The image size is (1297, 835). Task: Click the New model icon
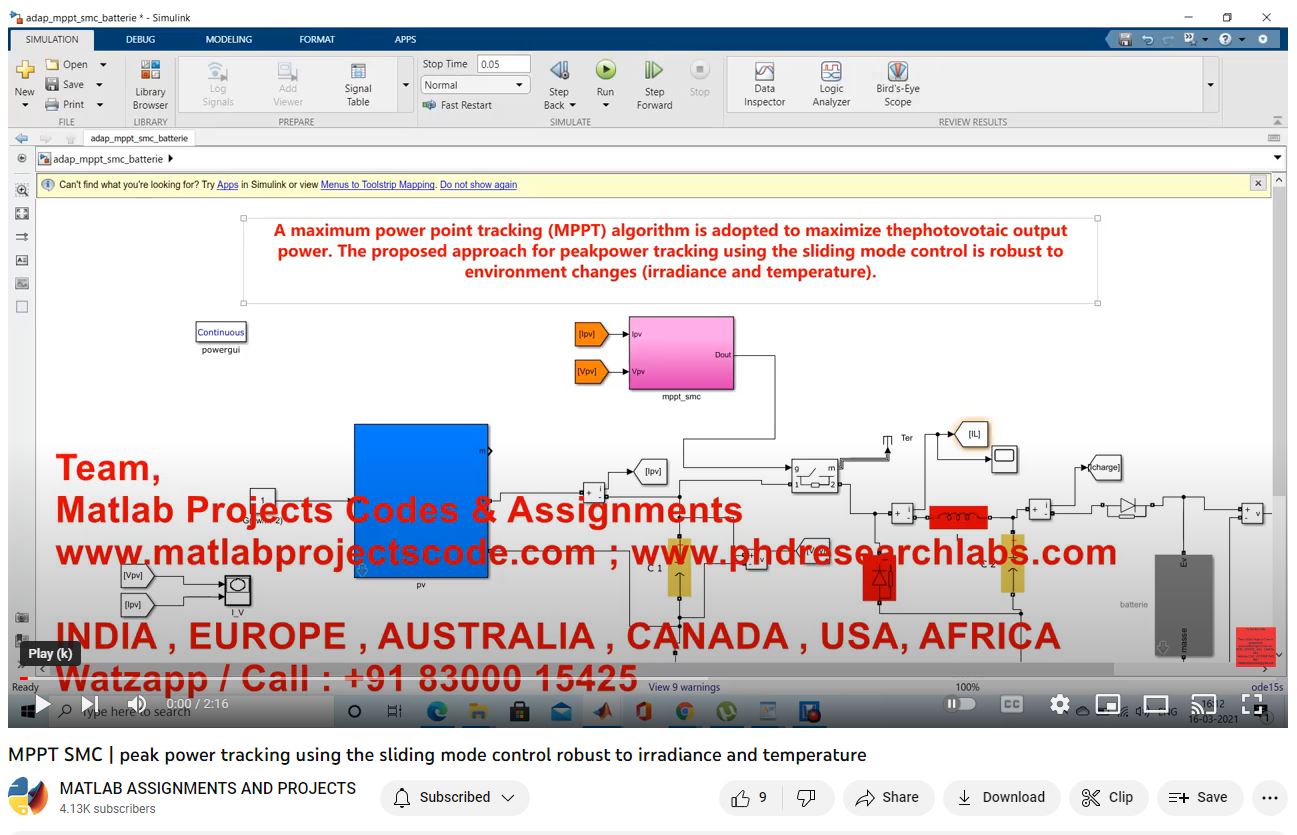pyautogui.click(x=24, y=70)
